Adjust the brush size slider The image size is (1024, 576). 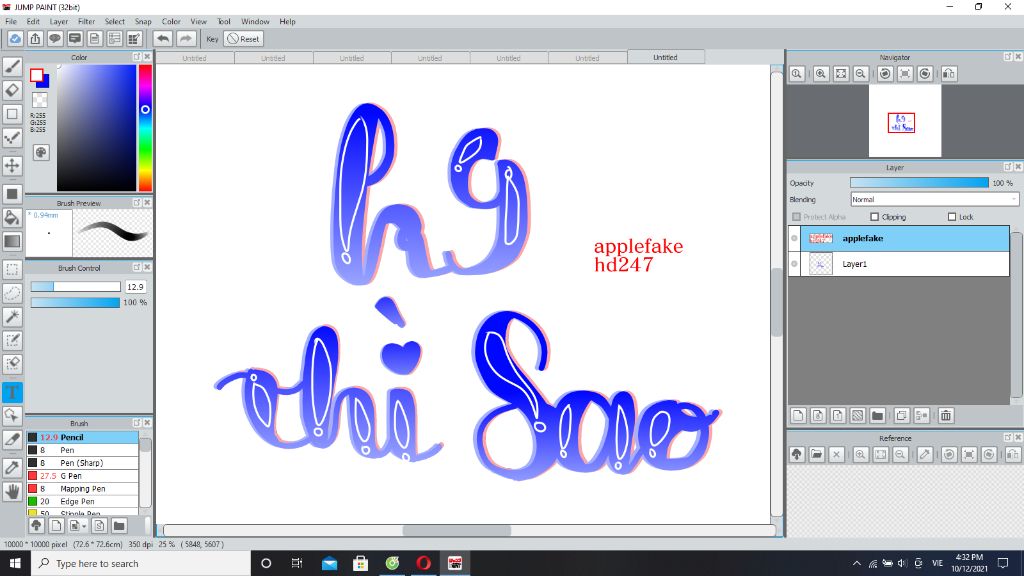(x=76, y=287)
